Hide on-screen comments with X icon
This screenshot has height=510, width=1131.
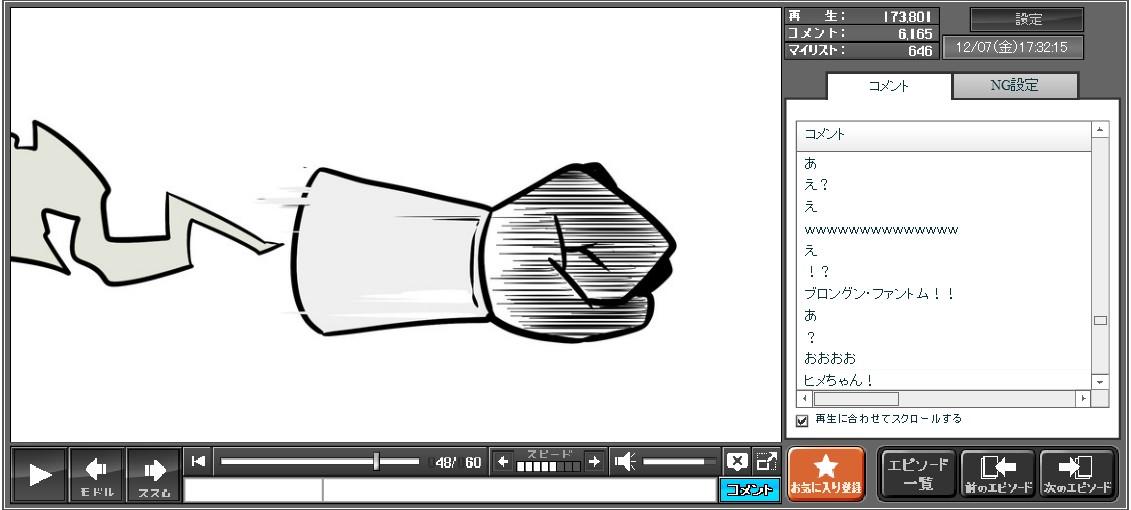click(x=737, y=461)
